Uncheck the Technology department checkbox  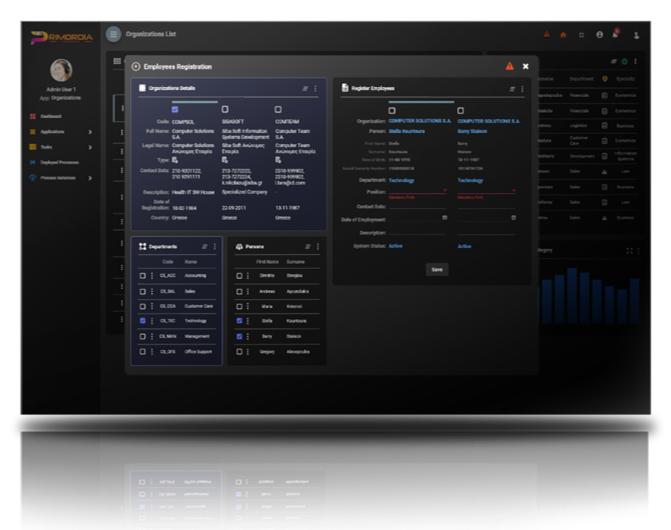coord(143,321)
